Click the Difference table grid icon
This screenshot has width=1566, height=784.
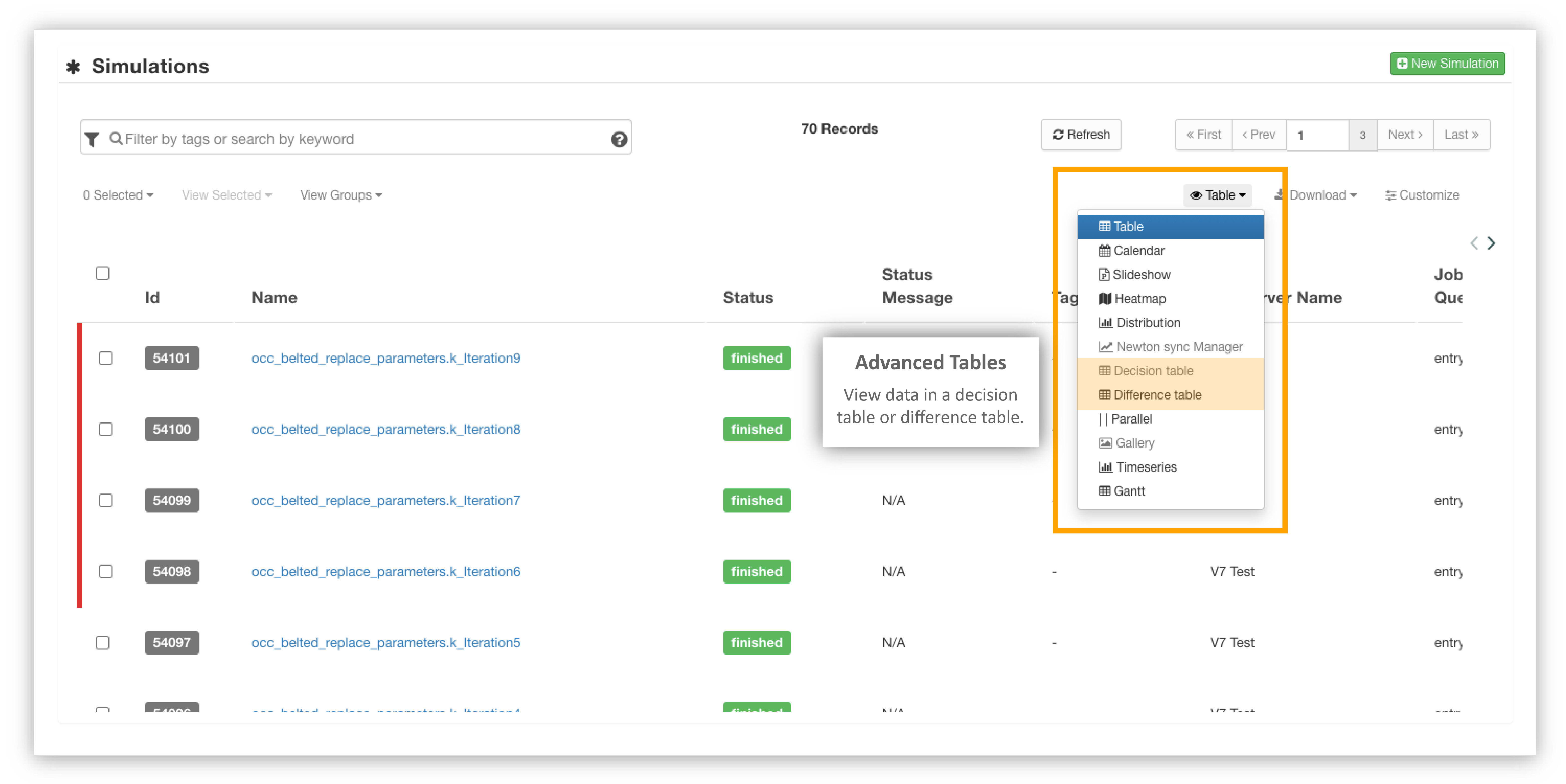(x=1104, y=395)
